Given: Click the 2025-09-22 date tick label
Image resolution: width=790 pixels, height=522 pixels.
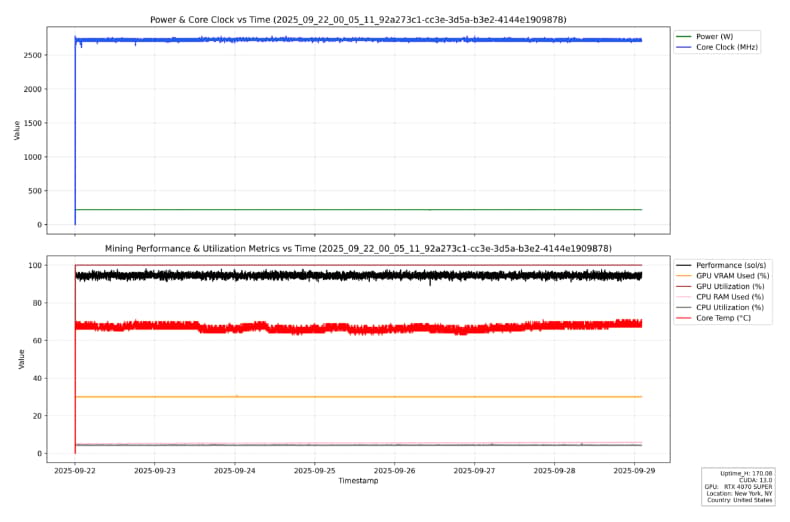Looking at the screenshot, I should (75, 471).
